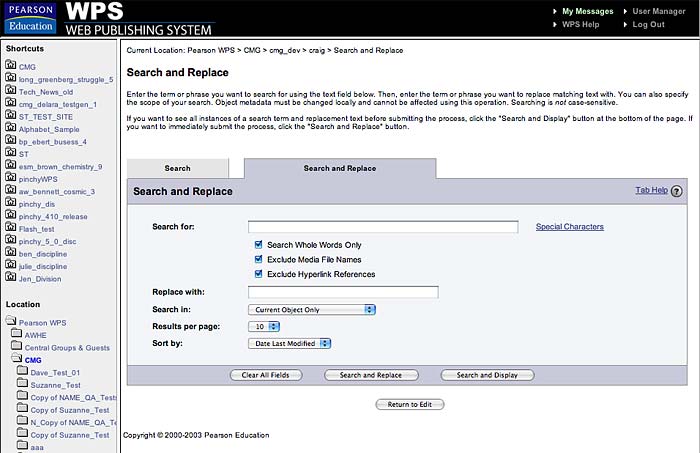This screenshot has height=453, width=700.
Task: Click the Alphabet_Sample shortcut icon
Action: point(11,127)
